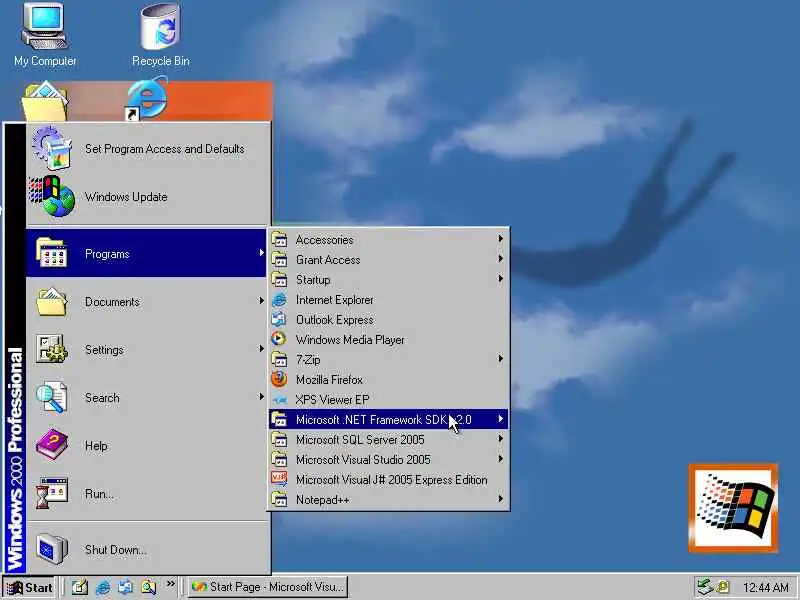Screen dimensions: 800x600
Task: Open Microsoft .NET Framework SDK v2.0 group
Action: [388, 419]
